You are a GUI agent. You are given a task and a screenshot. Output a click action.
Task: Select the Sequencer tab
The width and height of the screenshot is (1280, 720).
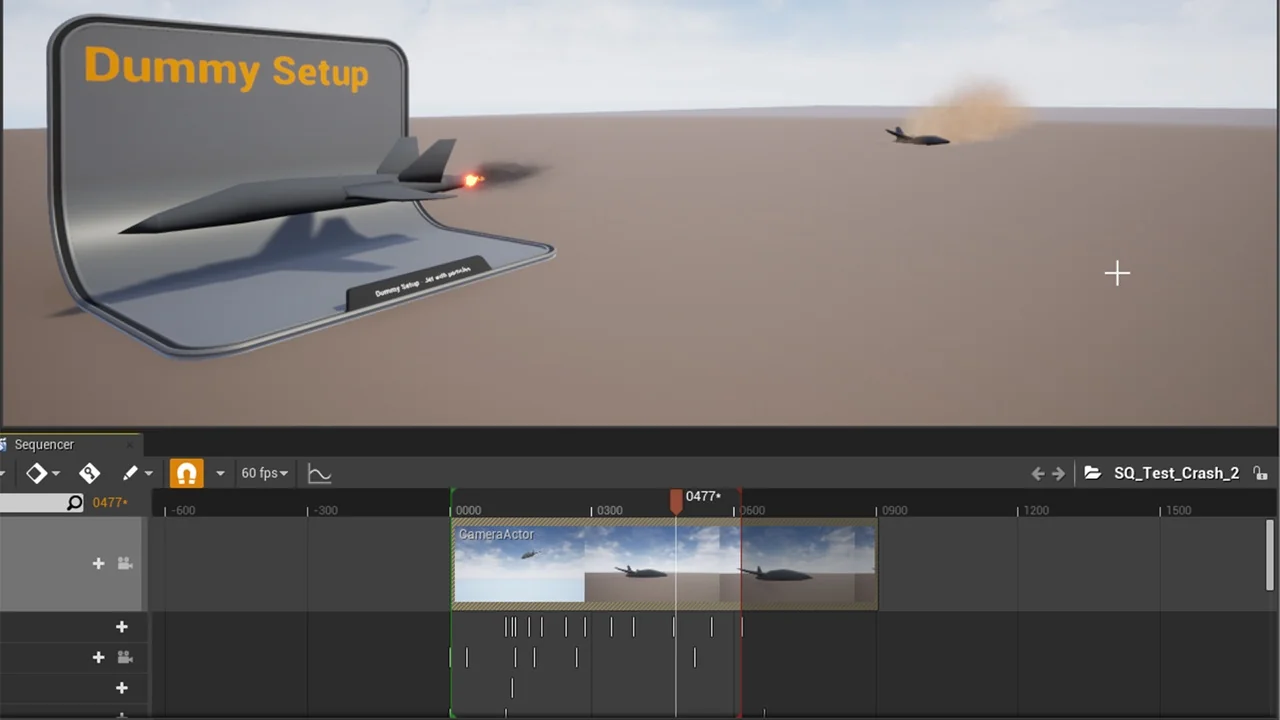point(44,445)
